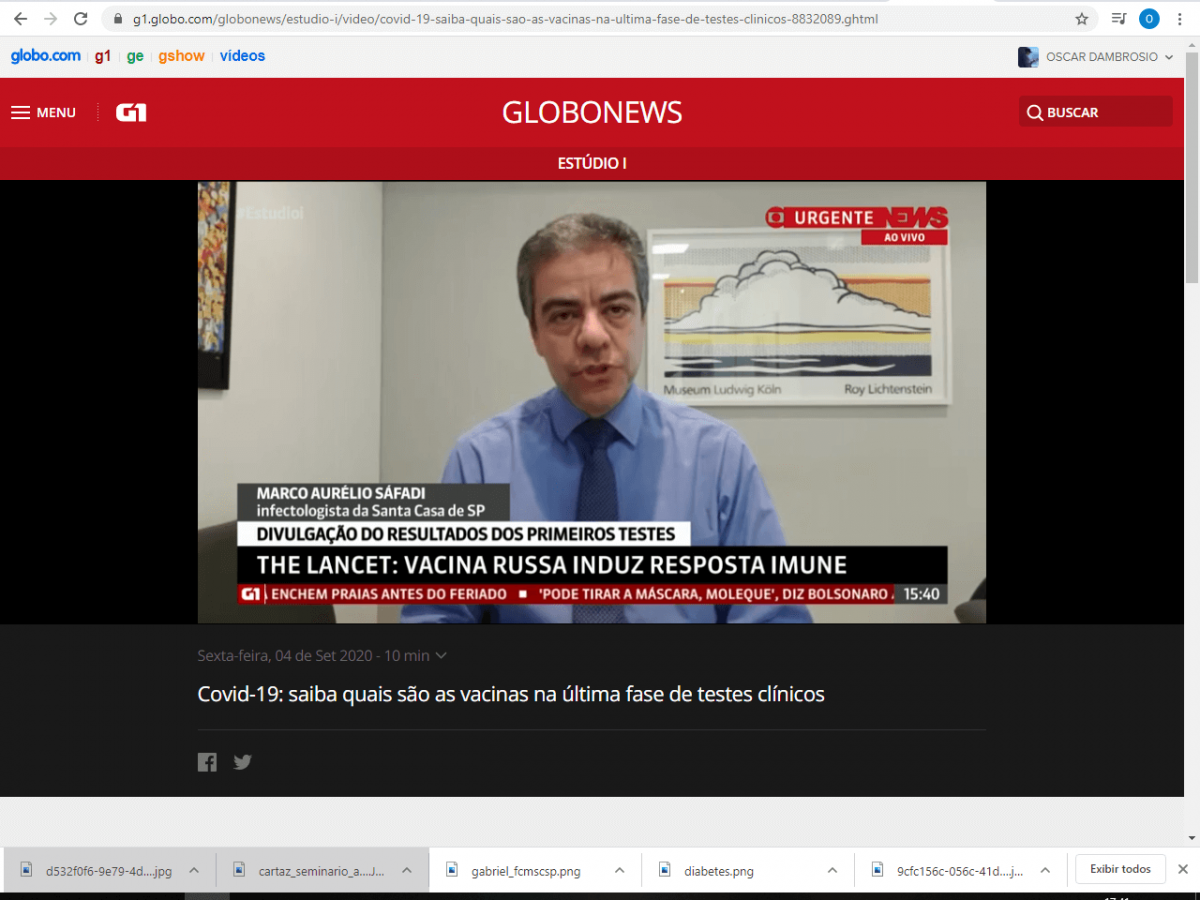This screenshot has height=900, width=1200.
Task: Close the downloads bar
Action: [1183, 869]
